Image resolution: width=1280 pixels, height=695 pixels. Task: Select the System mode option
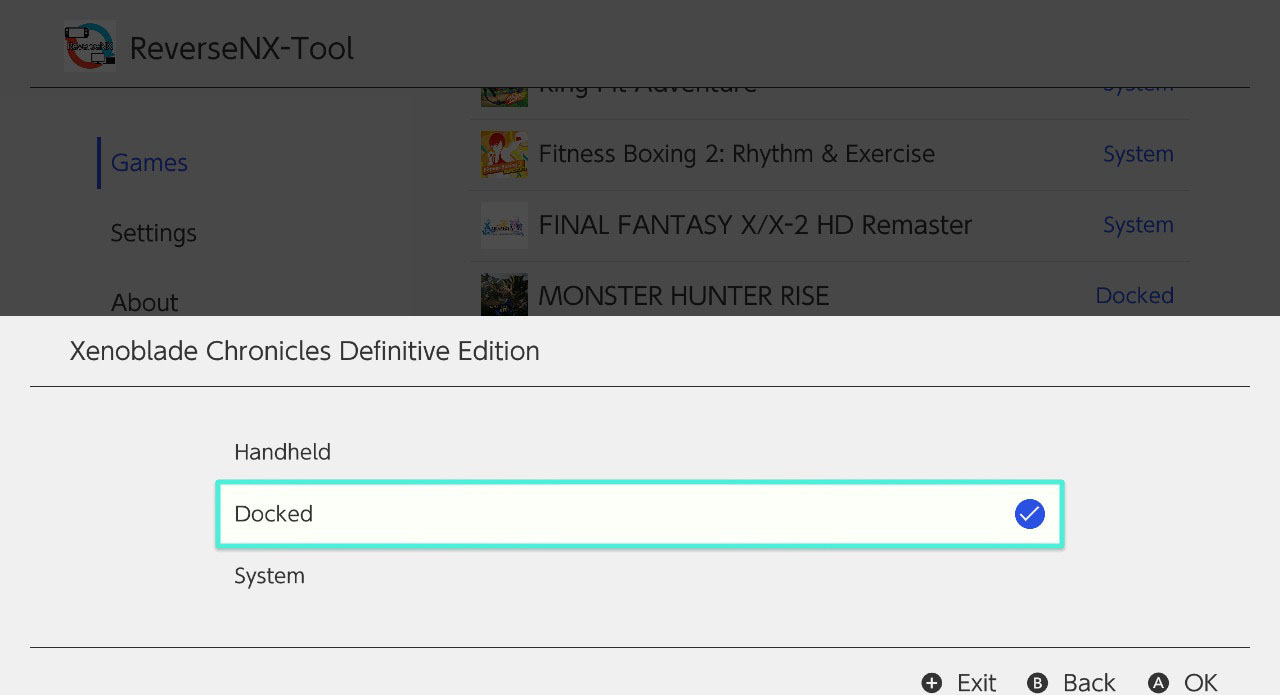(x=640, y=576)
